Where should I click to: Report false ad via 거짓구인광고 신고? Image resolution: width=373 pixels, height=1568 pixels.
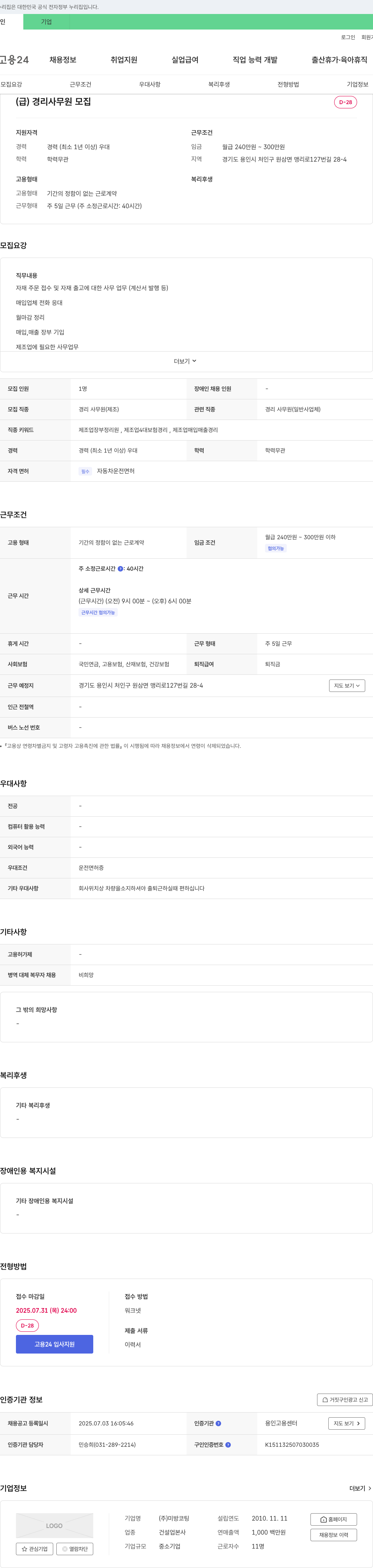(x=344, y=1399)
